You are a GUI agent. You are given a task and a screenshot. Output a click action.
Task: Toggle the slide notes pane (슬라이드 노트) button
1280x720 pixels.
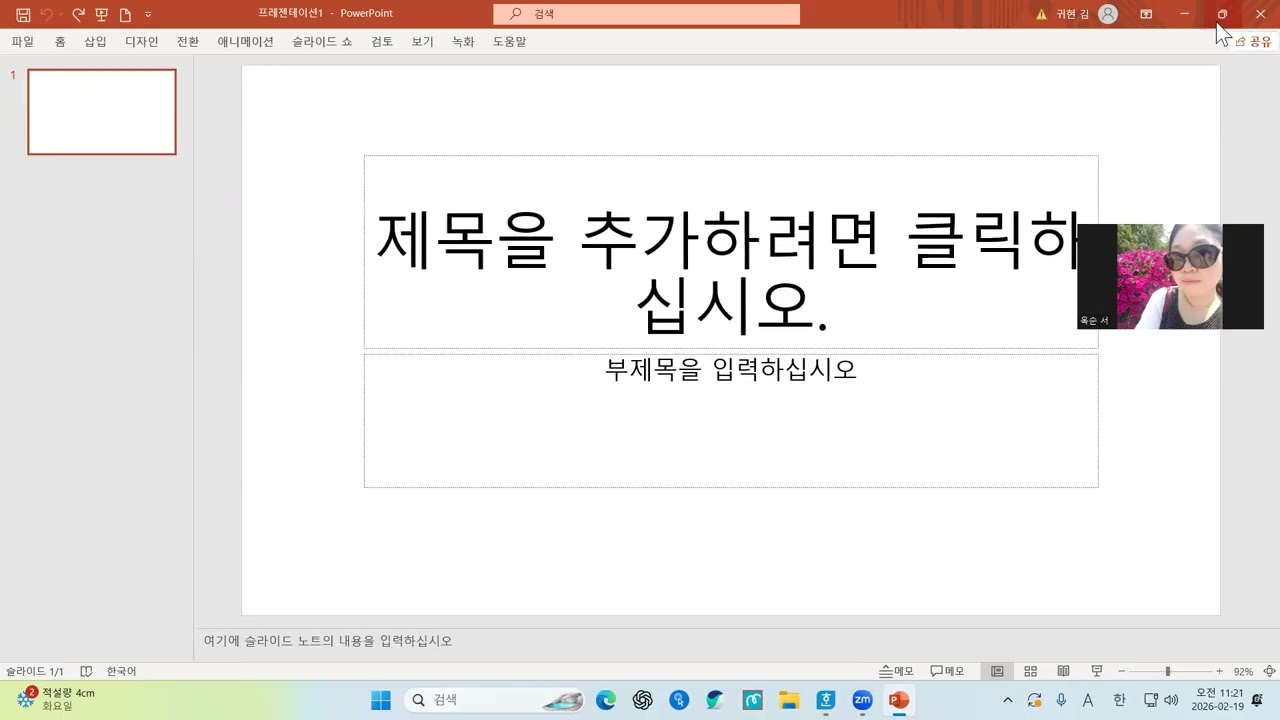tap(897, 671)
